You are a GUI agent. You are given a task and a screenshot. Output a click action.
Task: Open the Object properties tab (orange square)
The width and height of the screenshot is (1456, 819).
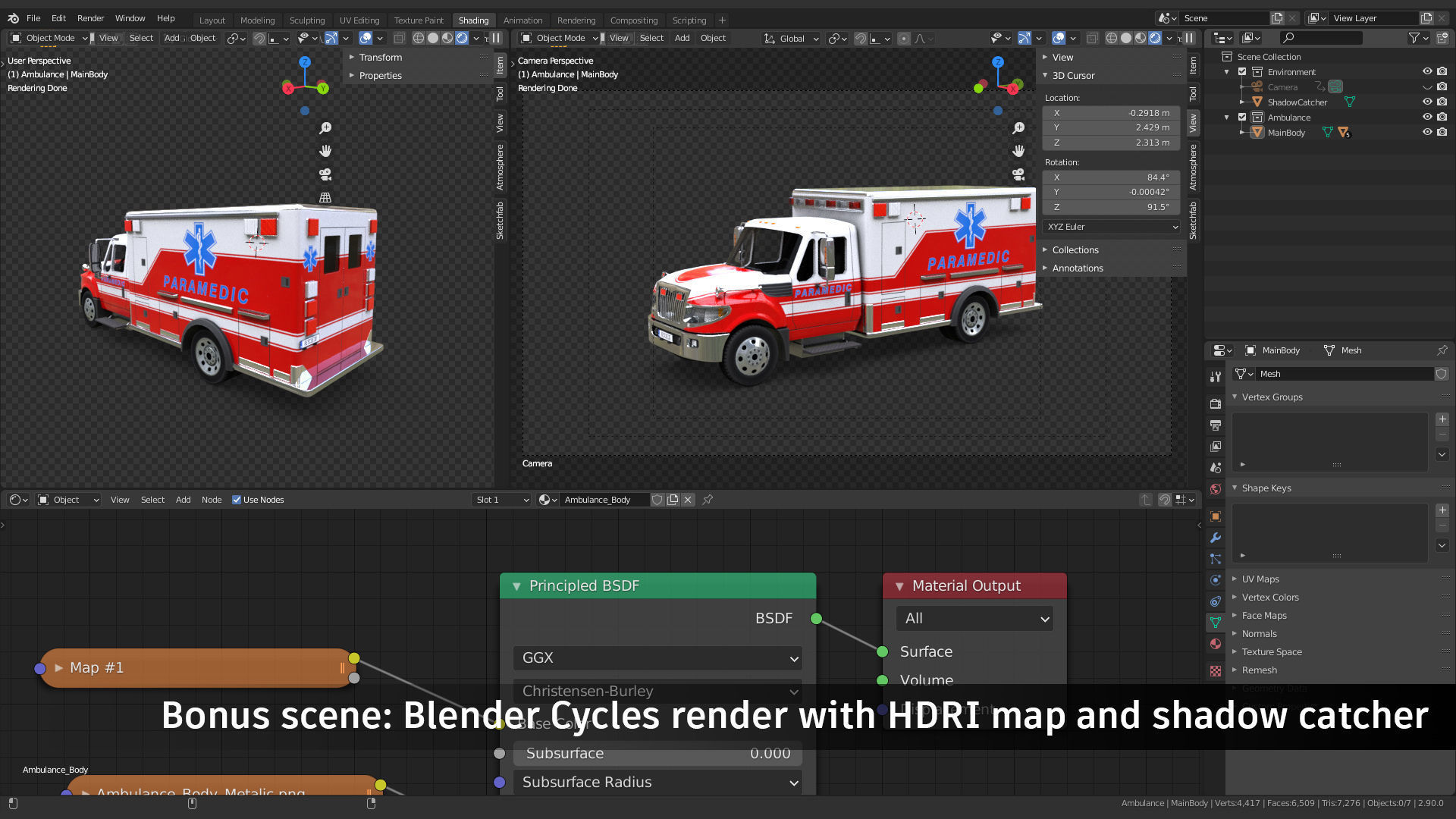pos(1216,516)
